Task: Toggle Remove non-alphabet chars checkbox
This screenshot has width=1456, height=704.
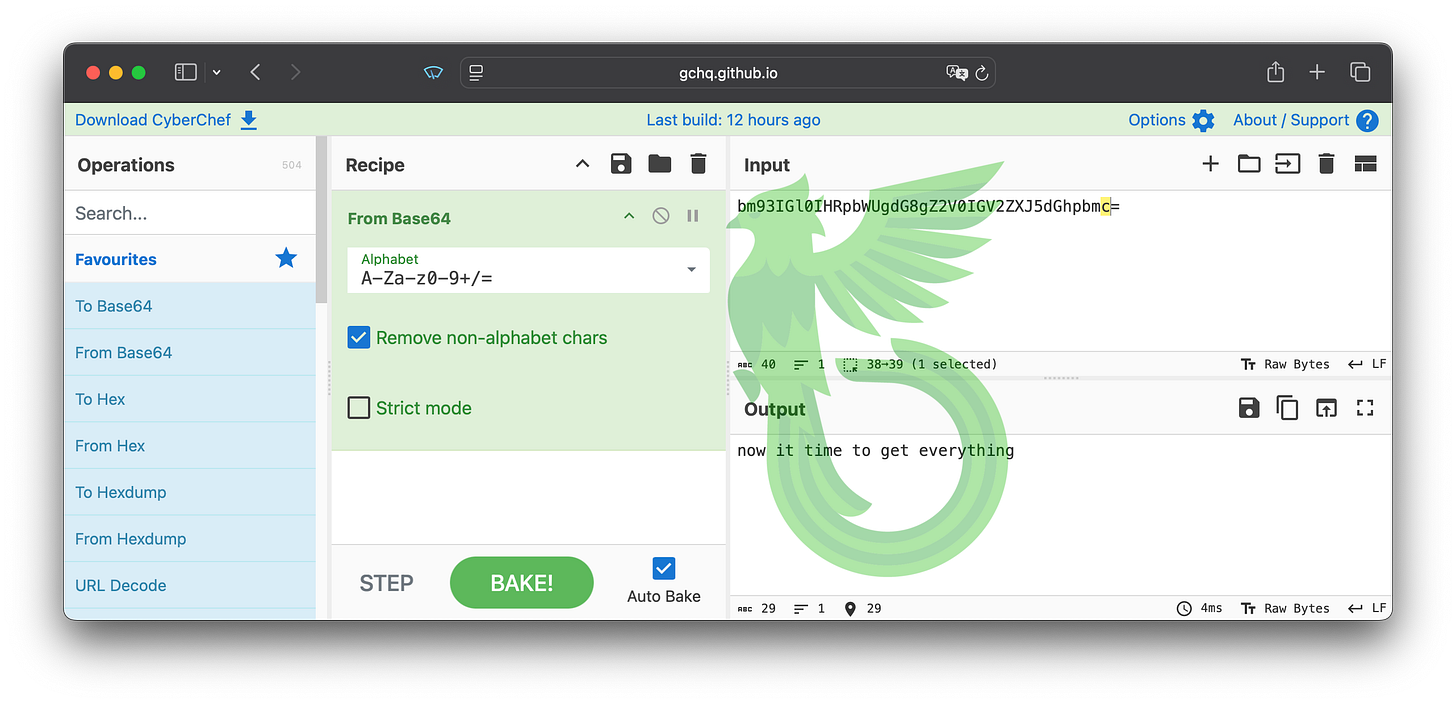Action: (x=359, y=337)
